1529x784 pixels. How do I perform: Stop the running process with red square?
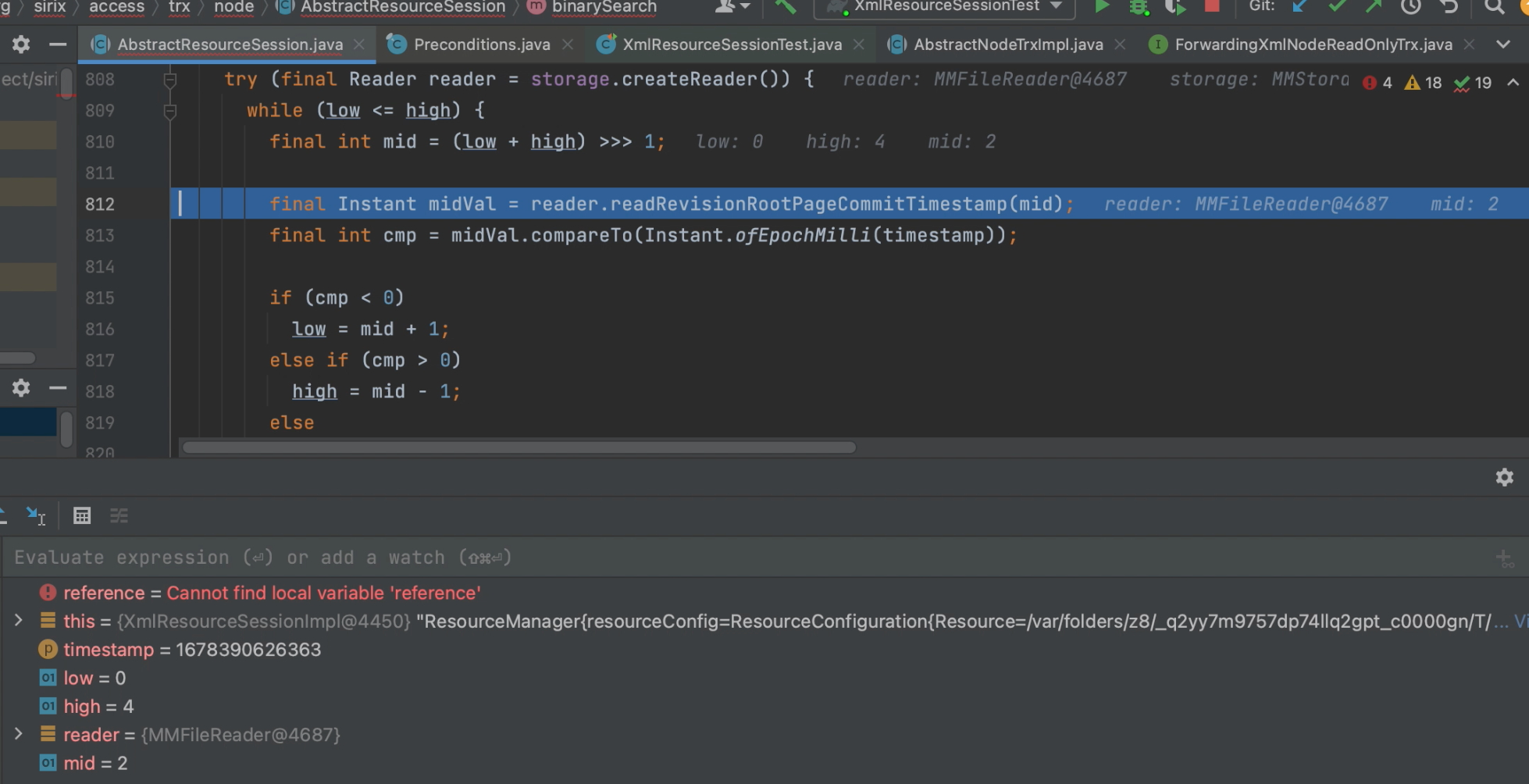pos(1212,6)
